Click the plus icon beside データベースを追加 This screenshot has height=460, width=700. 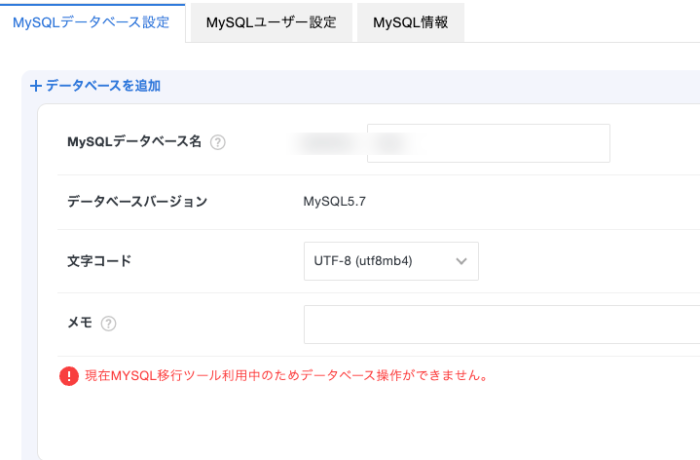click(36, 86)
